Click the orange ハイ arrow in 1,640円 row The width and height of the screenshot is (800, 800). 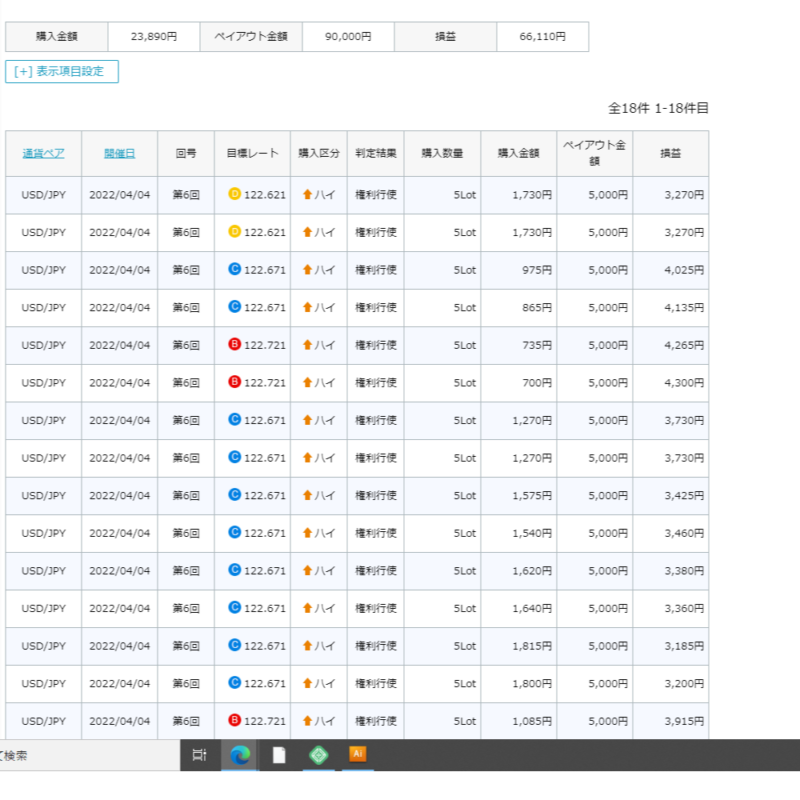pyautogui.click(x=307, y=608)
